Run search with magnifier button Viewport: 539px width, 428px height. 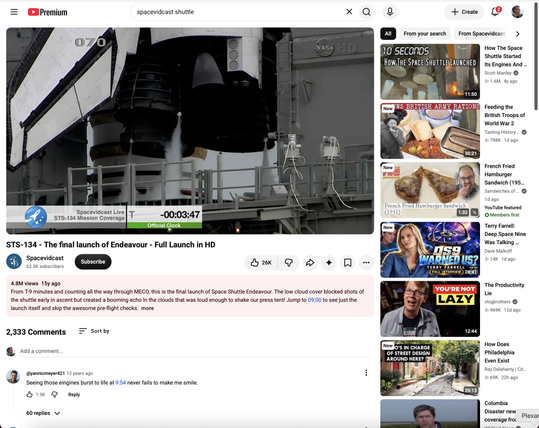click(366, 12)
